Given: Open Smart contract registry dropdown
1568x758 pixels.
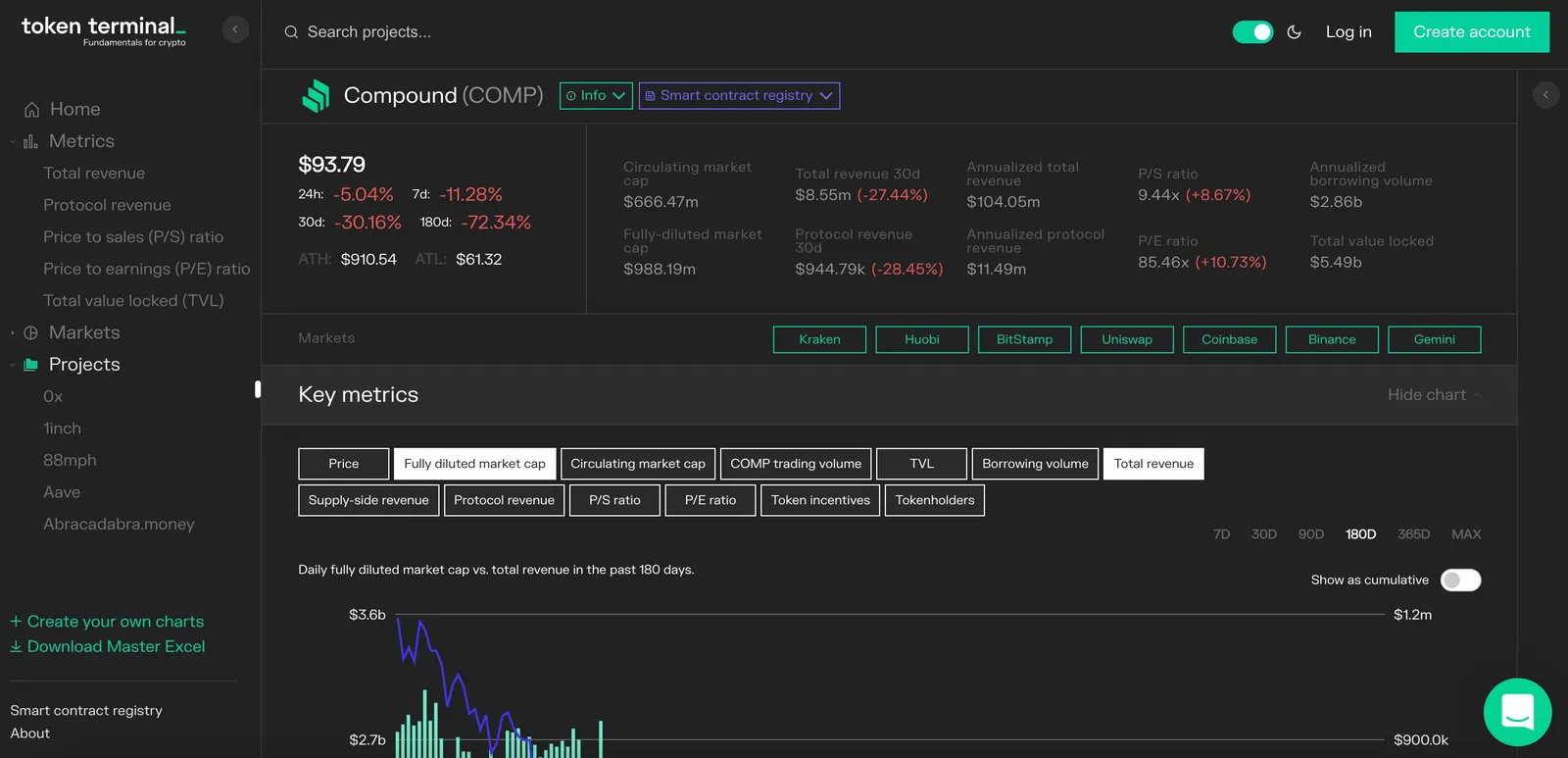Looking at the screenshot, I should point(739,96).
